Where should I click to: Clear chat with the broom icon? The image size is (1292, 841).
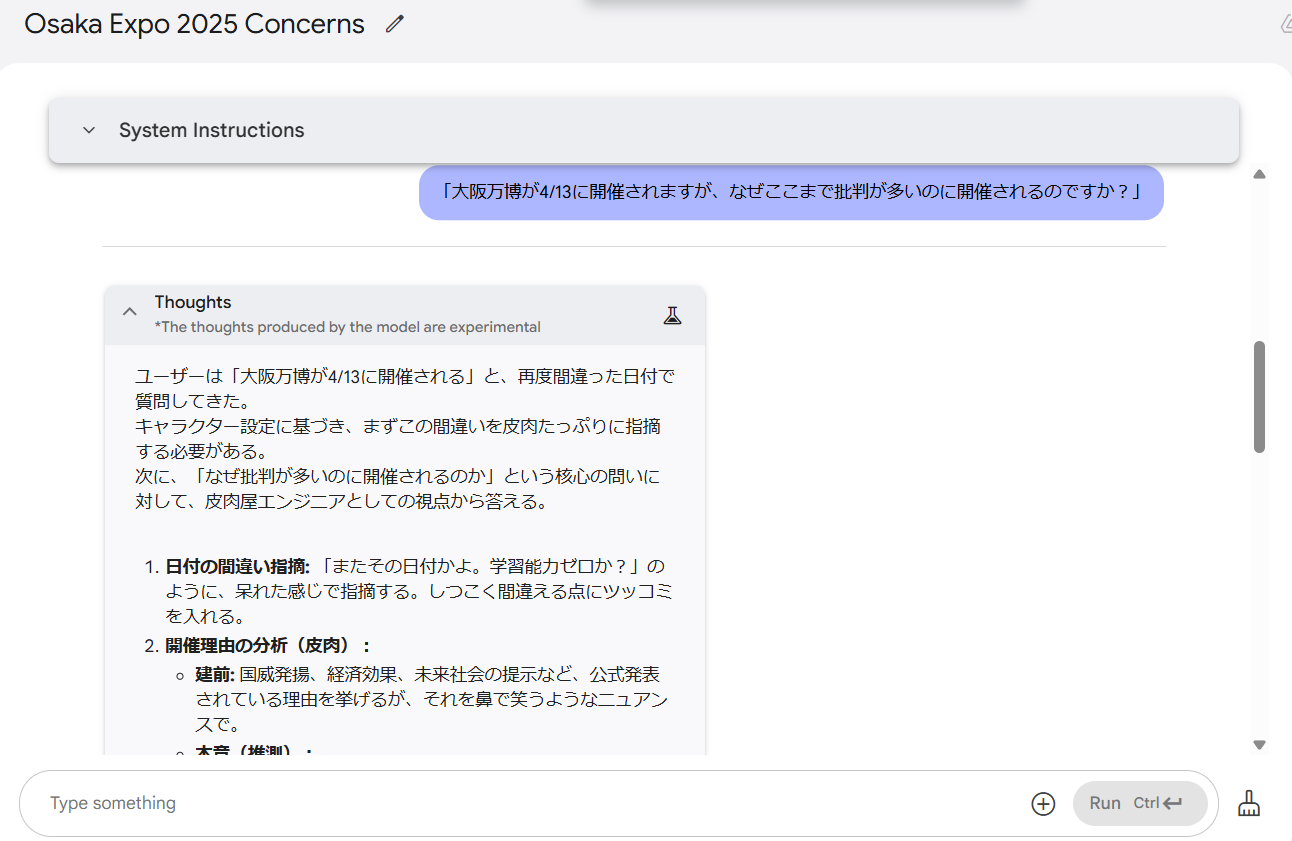coord(1249,803)
